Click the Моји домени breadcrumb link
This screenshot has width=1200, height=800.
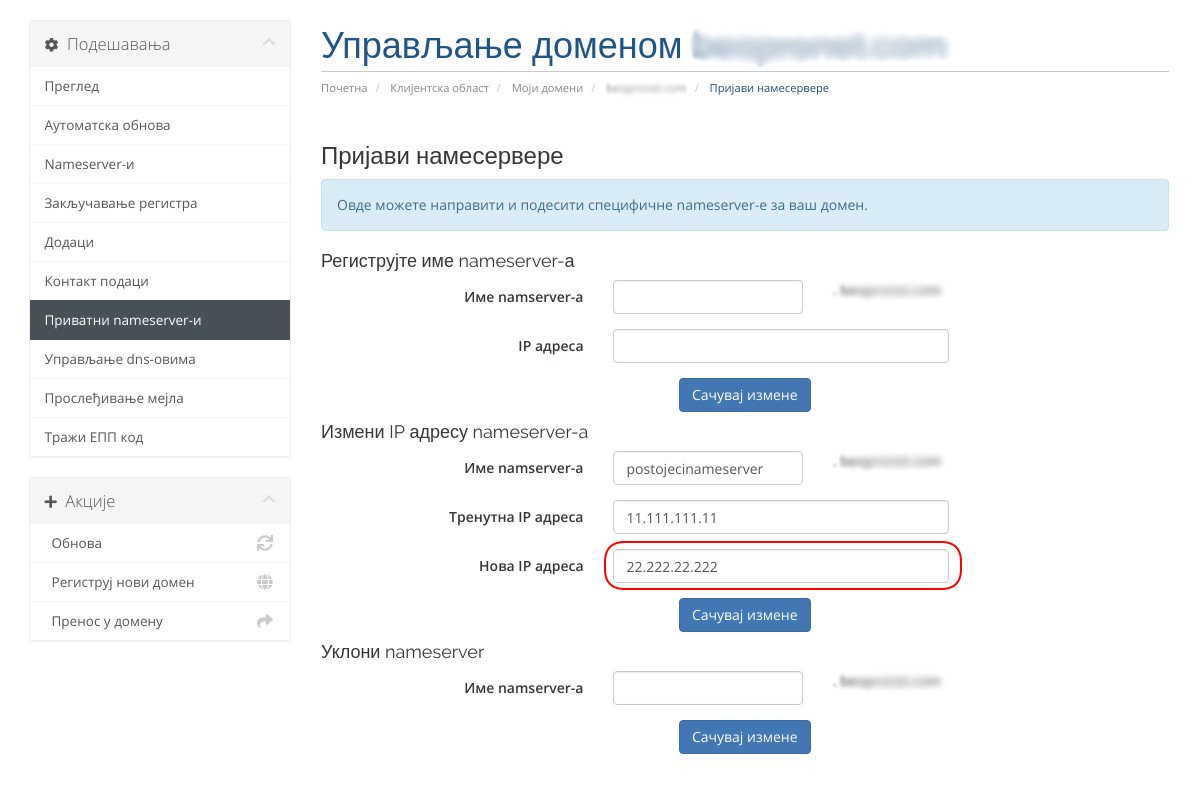pyautogui.click(x=547, y=88)
